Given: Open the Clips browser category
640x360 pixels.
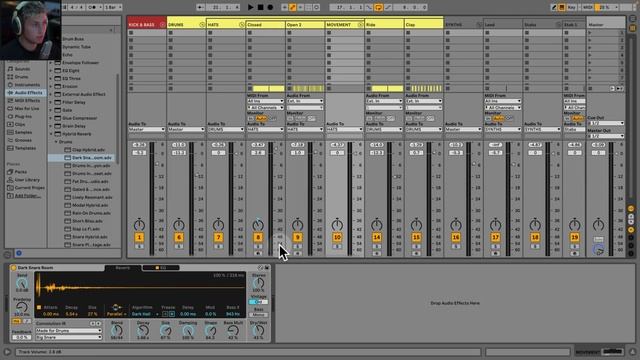Looking at the screenshot, I should (x=20, y=124).
